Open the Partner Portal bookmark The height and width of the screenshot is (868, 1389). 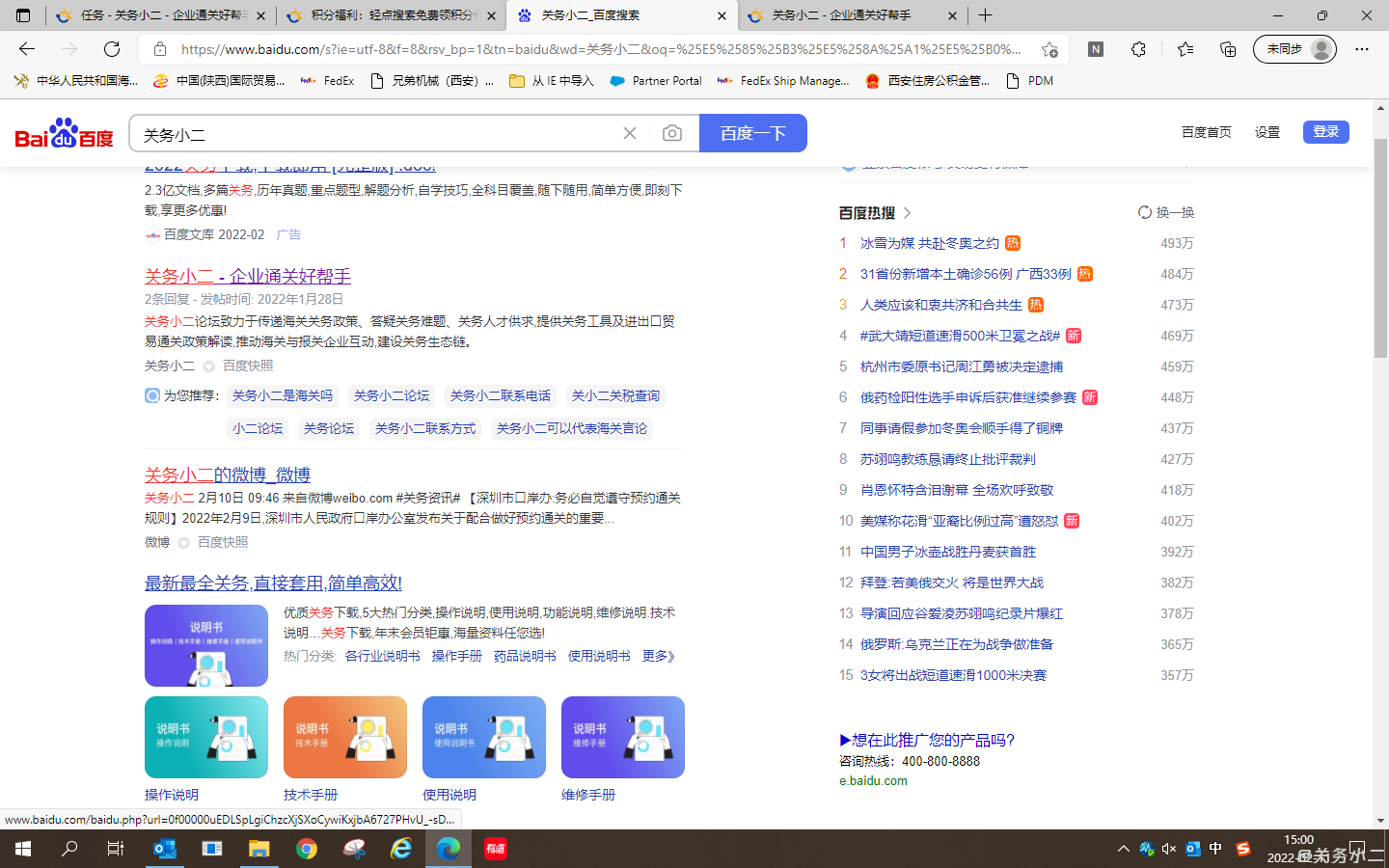[x=656, y=81]
